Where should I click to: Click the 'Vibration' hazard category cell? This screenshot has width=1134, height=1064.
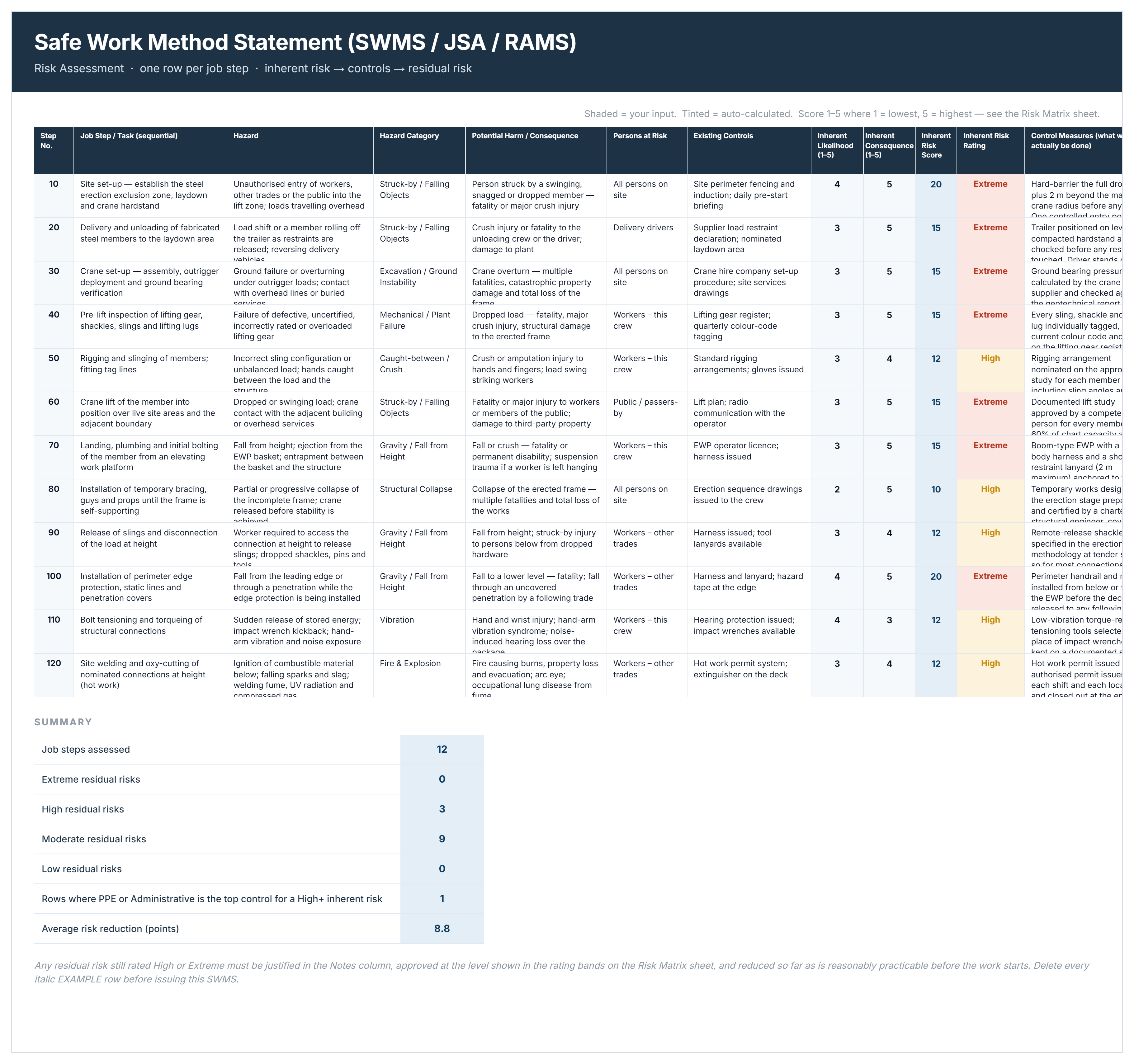tap(419, 631)
